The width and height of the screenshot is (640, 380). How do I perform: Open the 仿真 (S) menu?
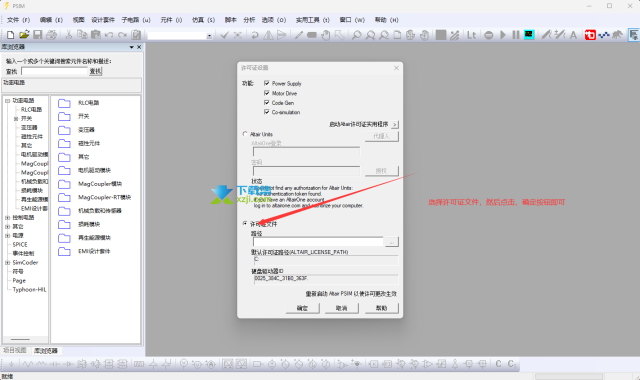point(203,20)
